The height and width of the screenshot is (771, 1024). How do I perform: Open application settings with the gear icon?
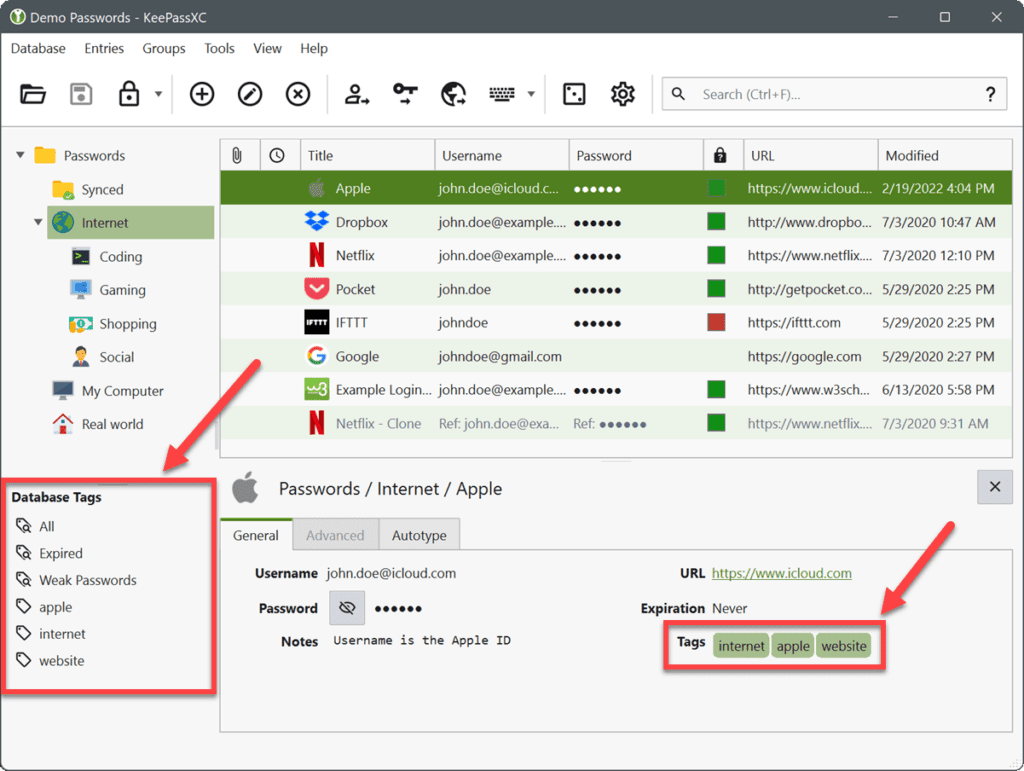622,93
